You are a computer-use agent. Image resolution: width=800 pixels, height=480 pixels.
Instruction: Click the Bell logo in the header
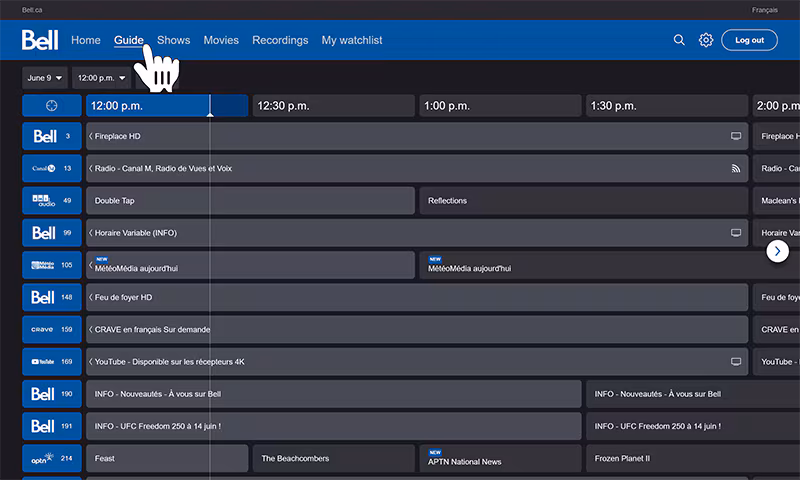[40, 40]
